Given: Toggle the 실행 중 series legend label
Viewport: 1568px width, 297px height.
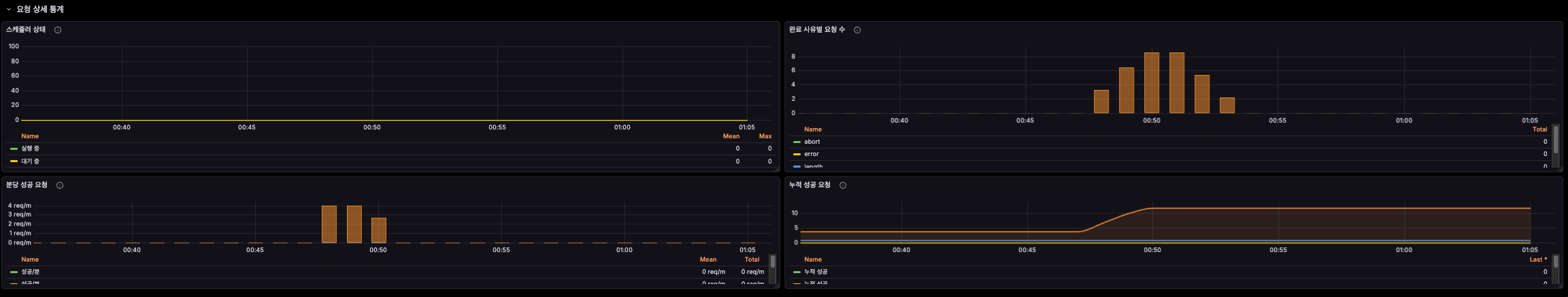Looking at the screenshot, I should tap(30, 148).
